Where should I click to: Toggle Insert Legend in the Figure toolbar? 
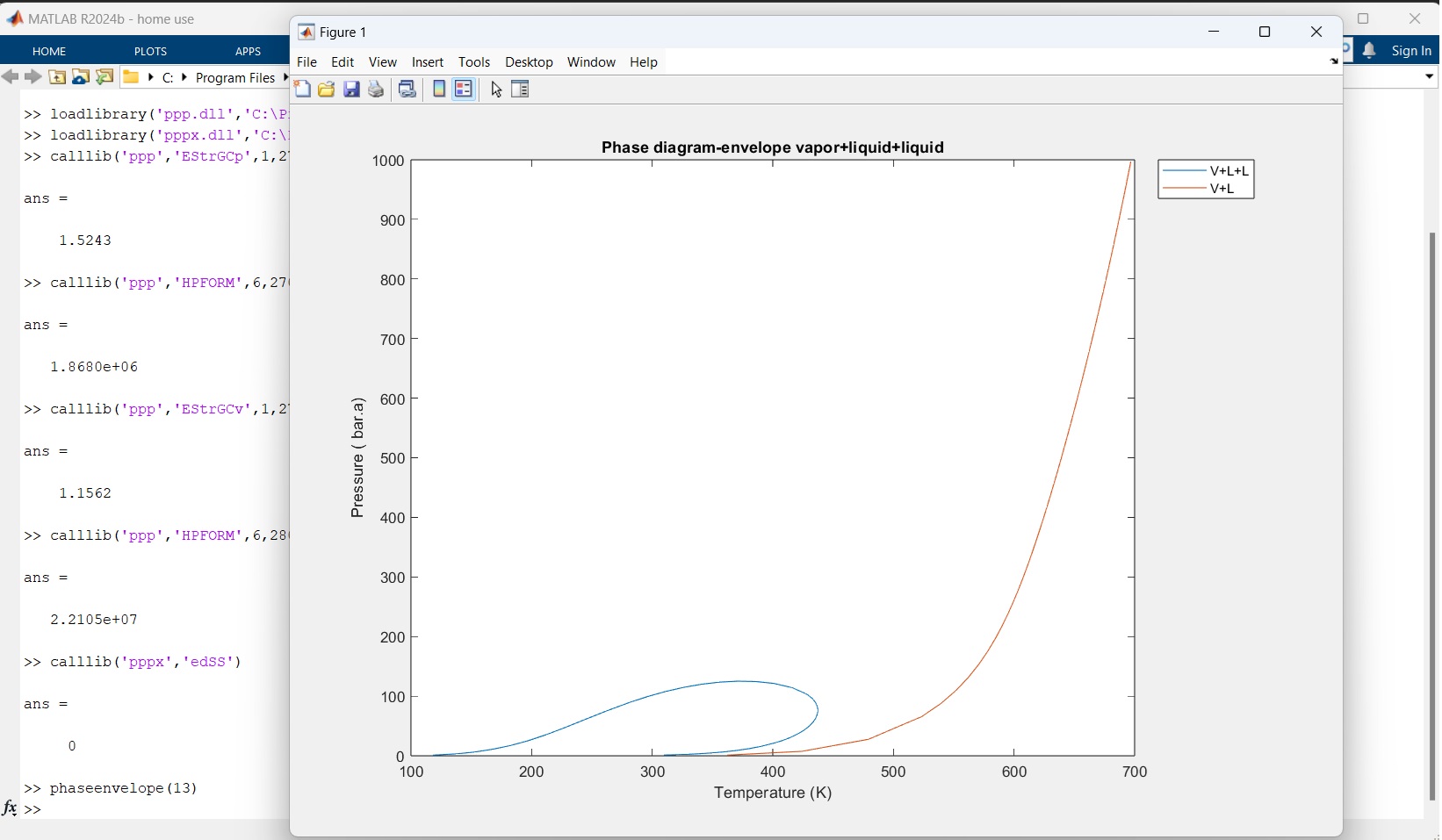464,89
